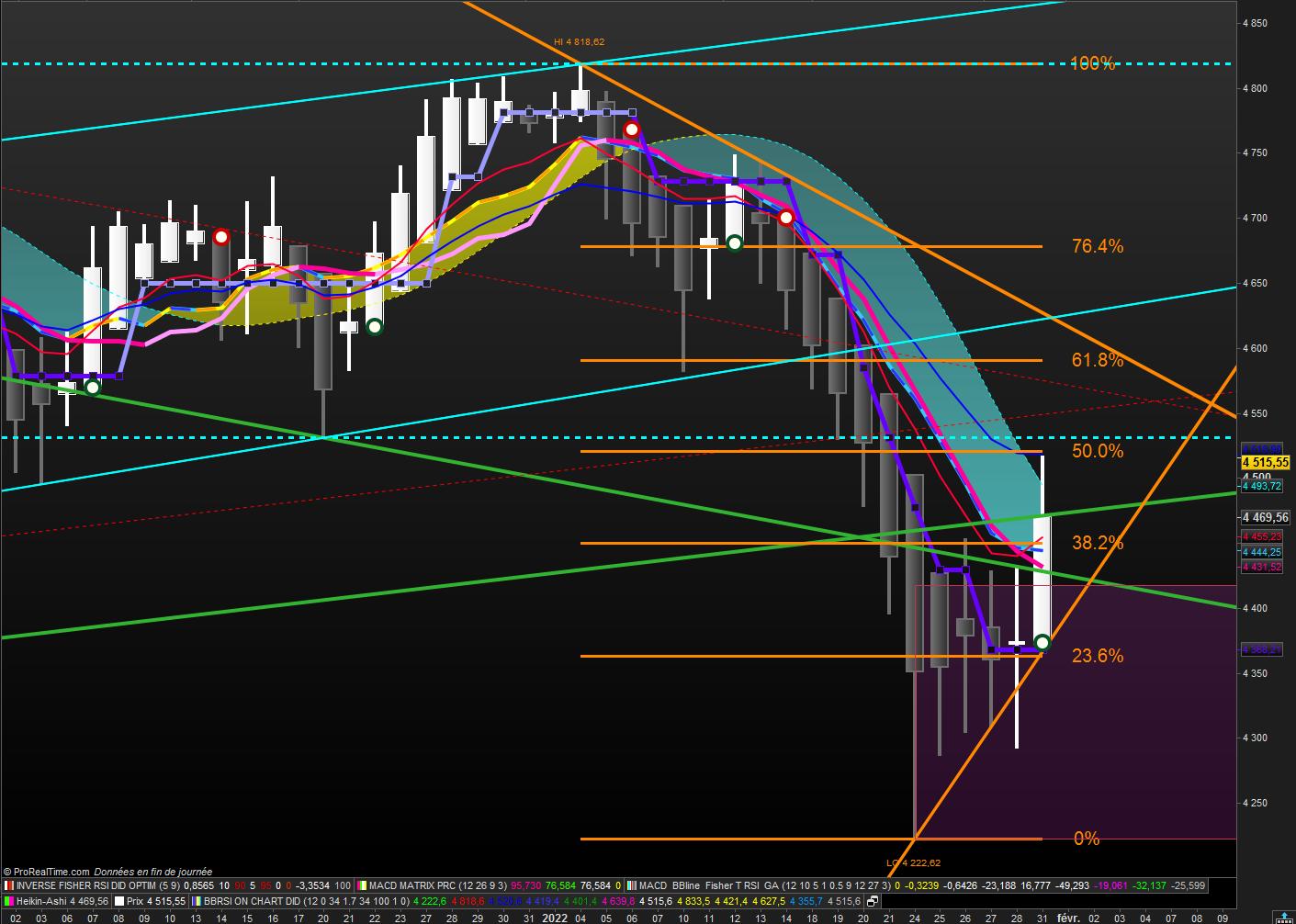
Task: Open the Heikin-Ashi legend label
Action: click(x=41, y=901)
